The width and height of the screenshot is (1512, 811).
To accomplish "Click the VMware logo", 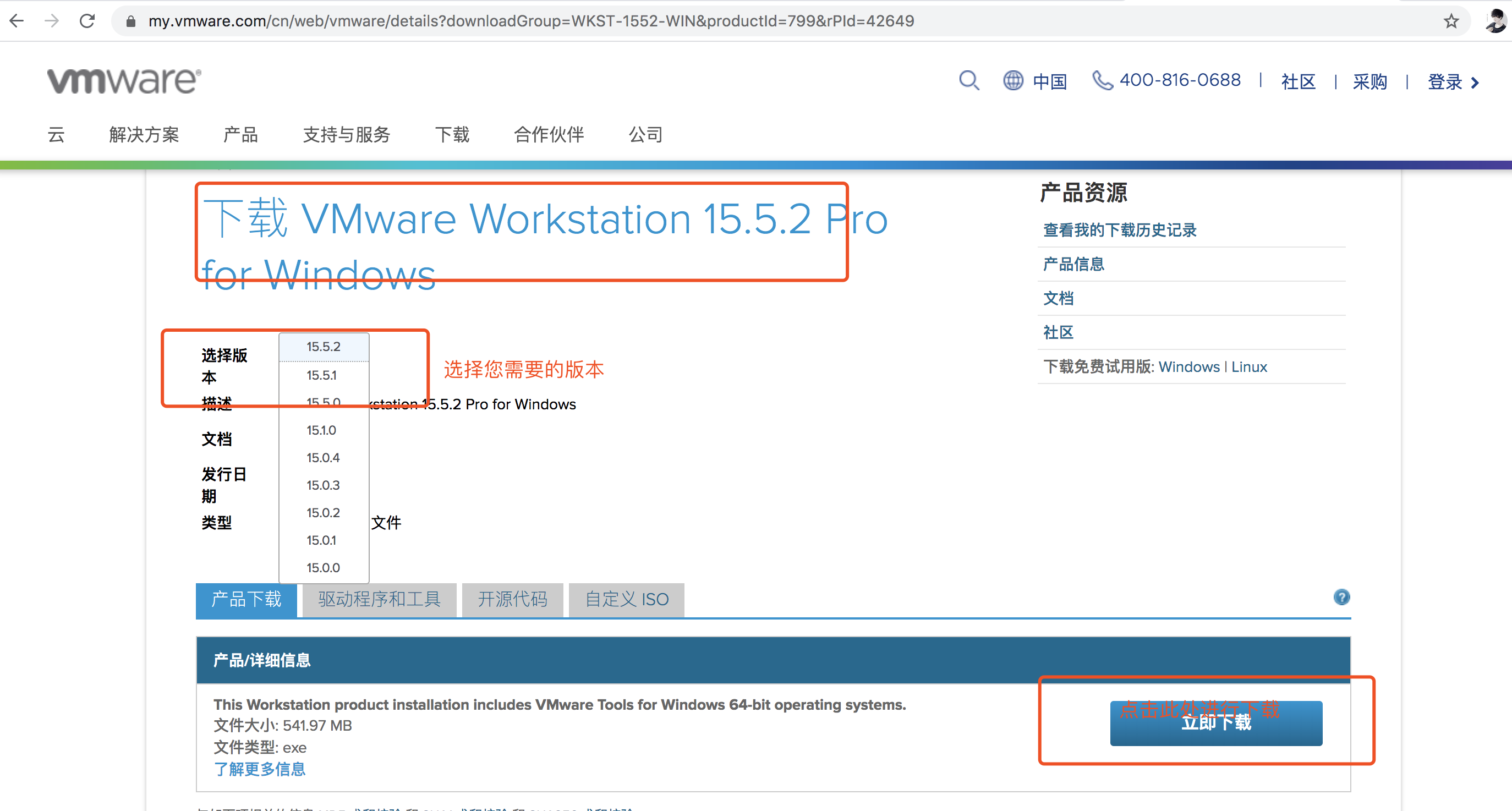I will (x=124, y=80).
